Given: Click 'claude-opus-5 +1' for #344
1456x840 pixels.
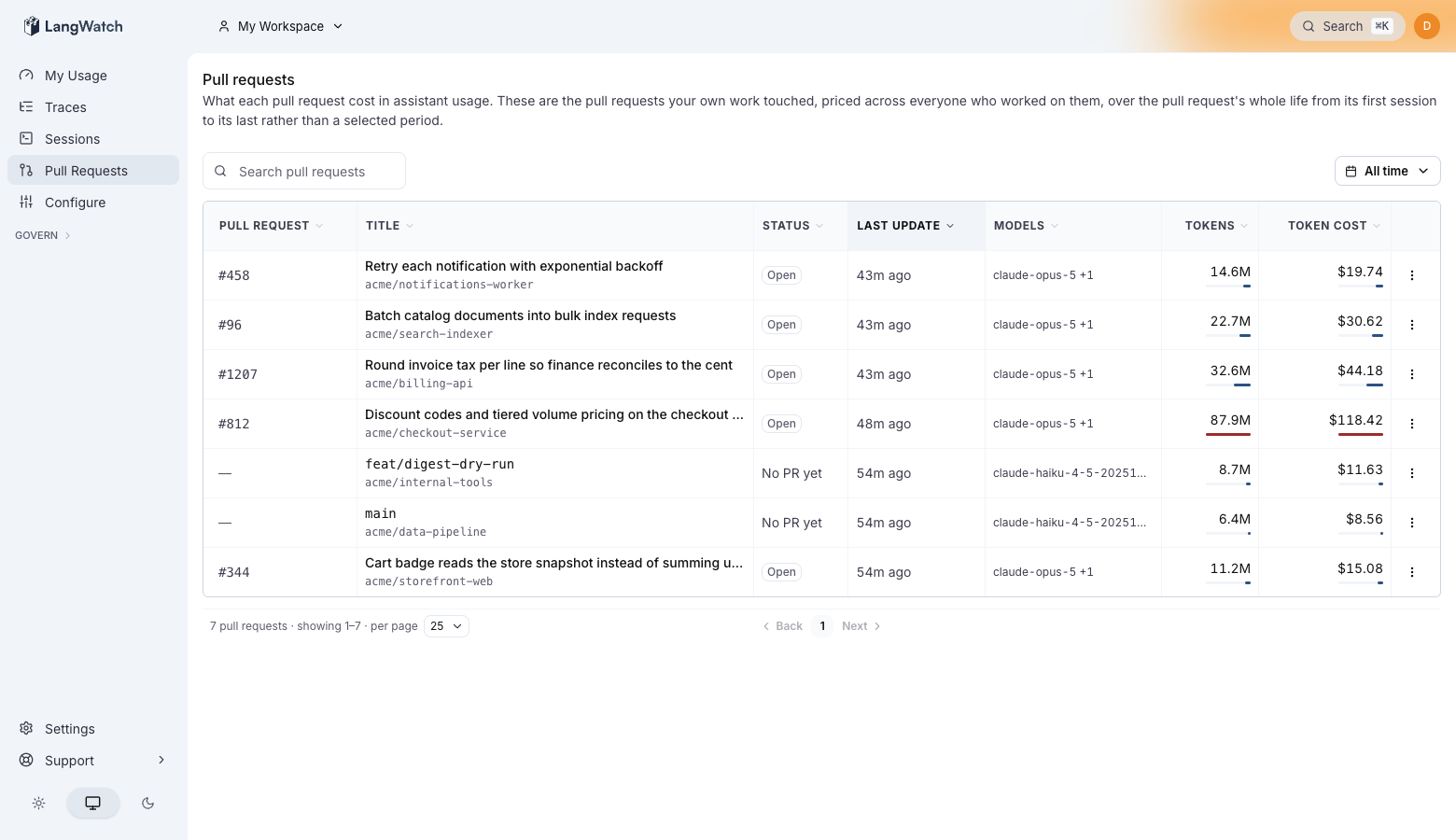Looking at the screenshot, I should click(x=1043, y=572).
